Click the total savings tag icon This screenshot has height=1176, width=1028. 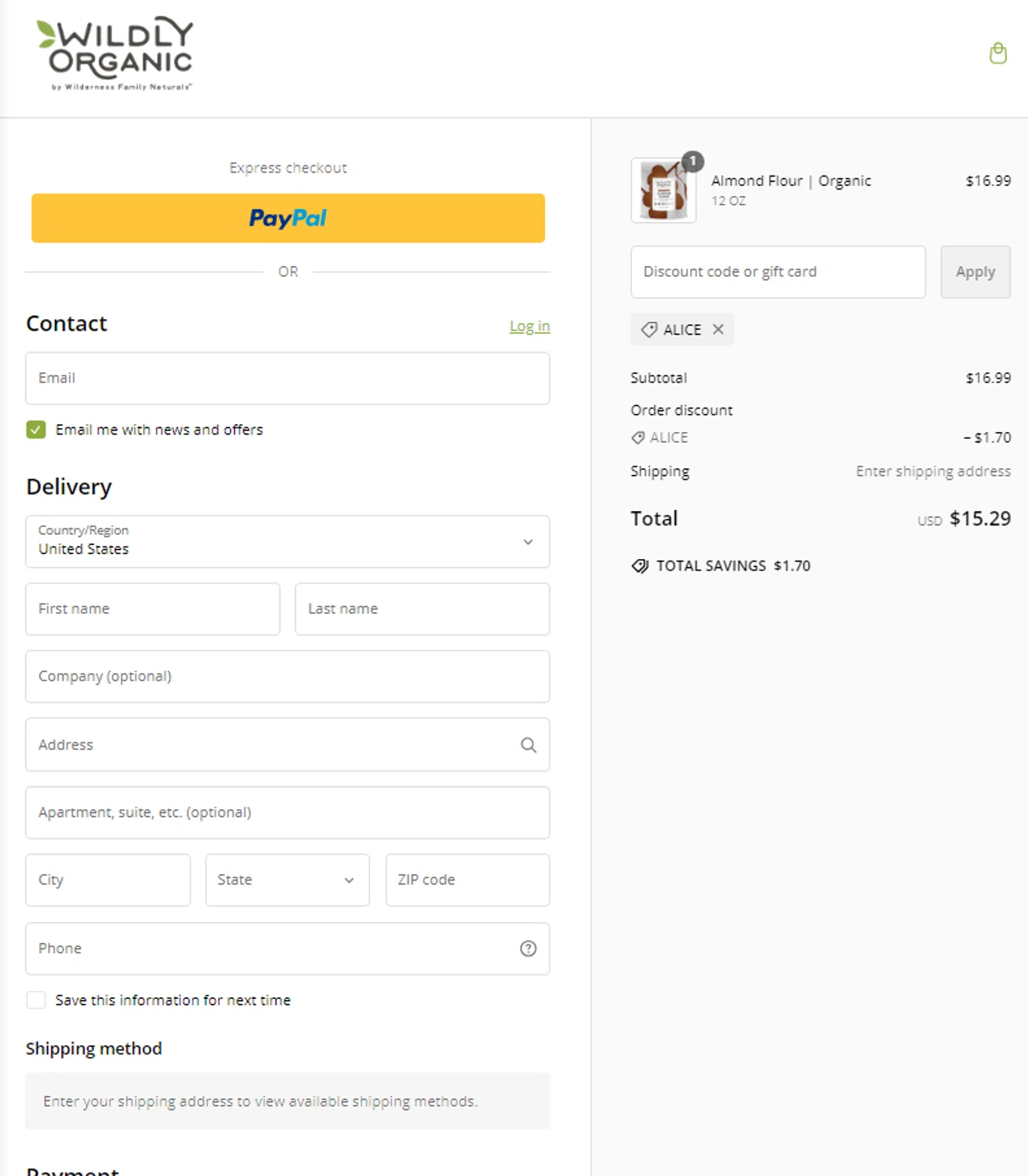coord(640,566)
